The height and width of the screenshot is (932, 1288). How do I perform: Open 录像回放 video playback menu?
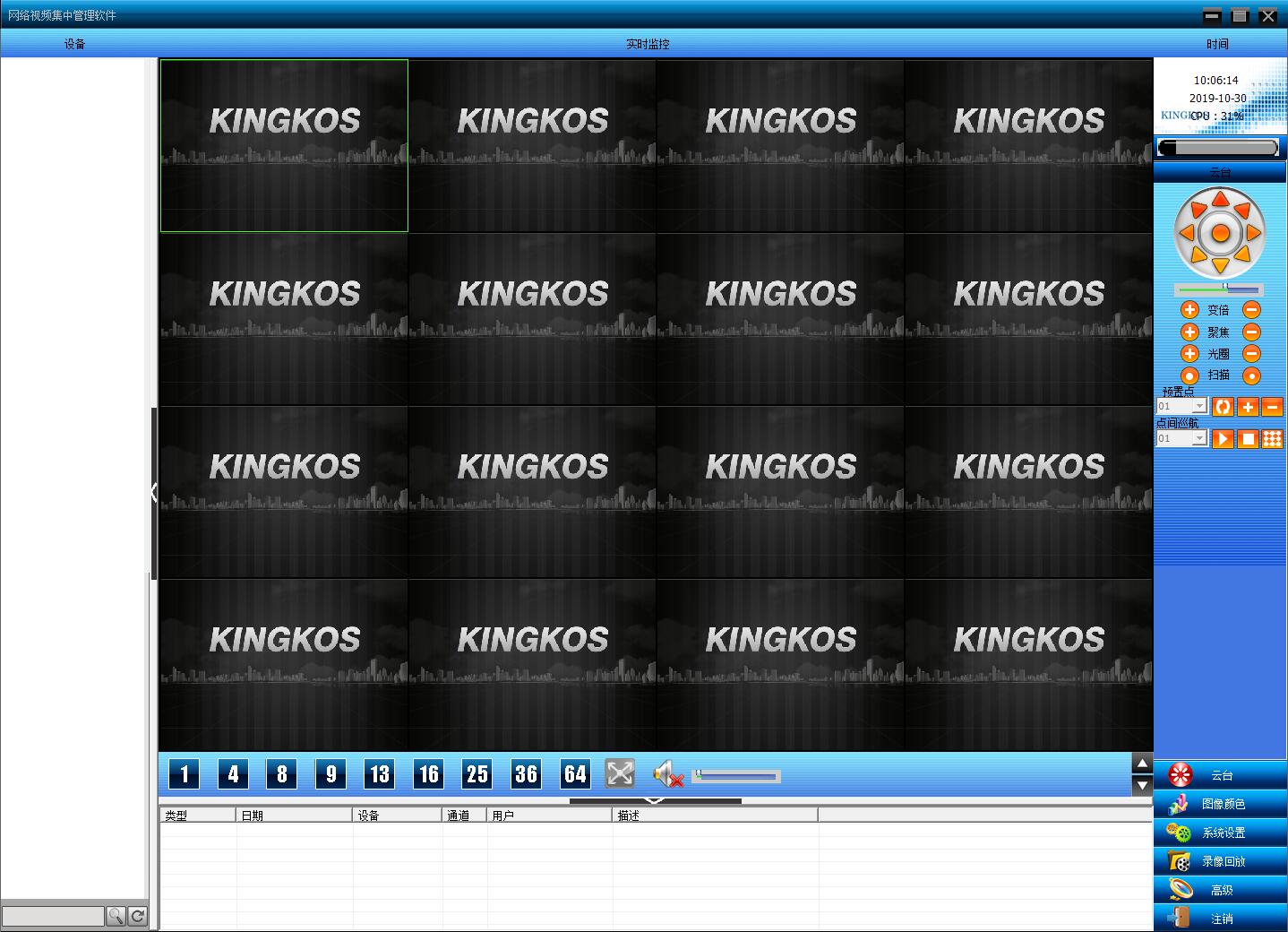(x=1222, y=861)
